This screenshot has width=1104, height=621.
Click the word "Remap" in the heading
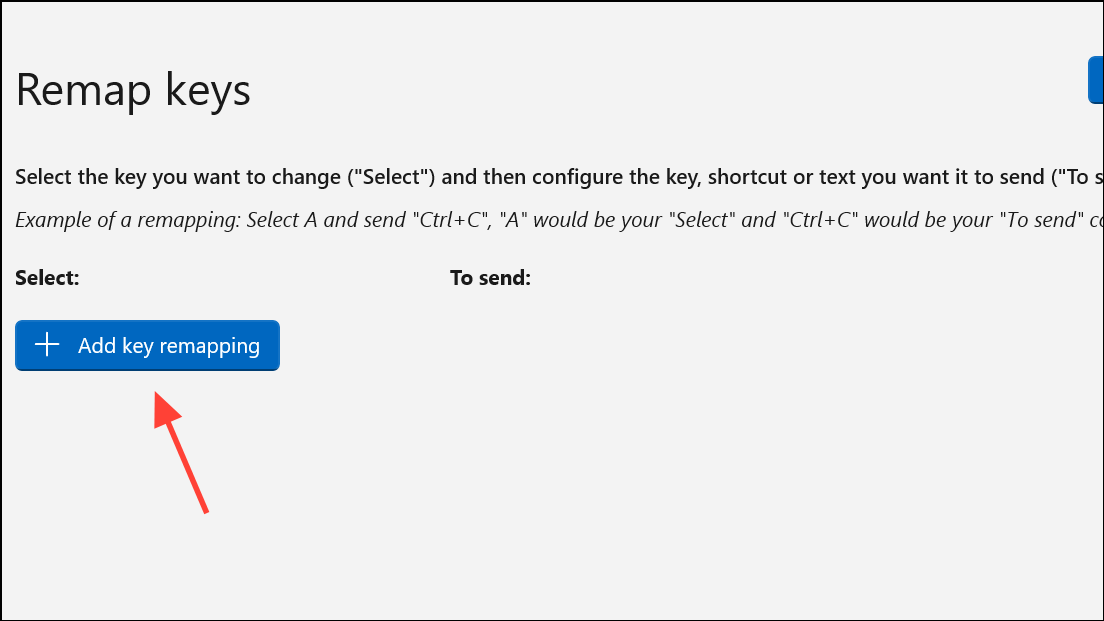[82, 90]
